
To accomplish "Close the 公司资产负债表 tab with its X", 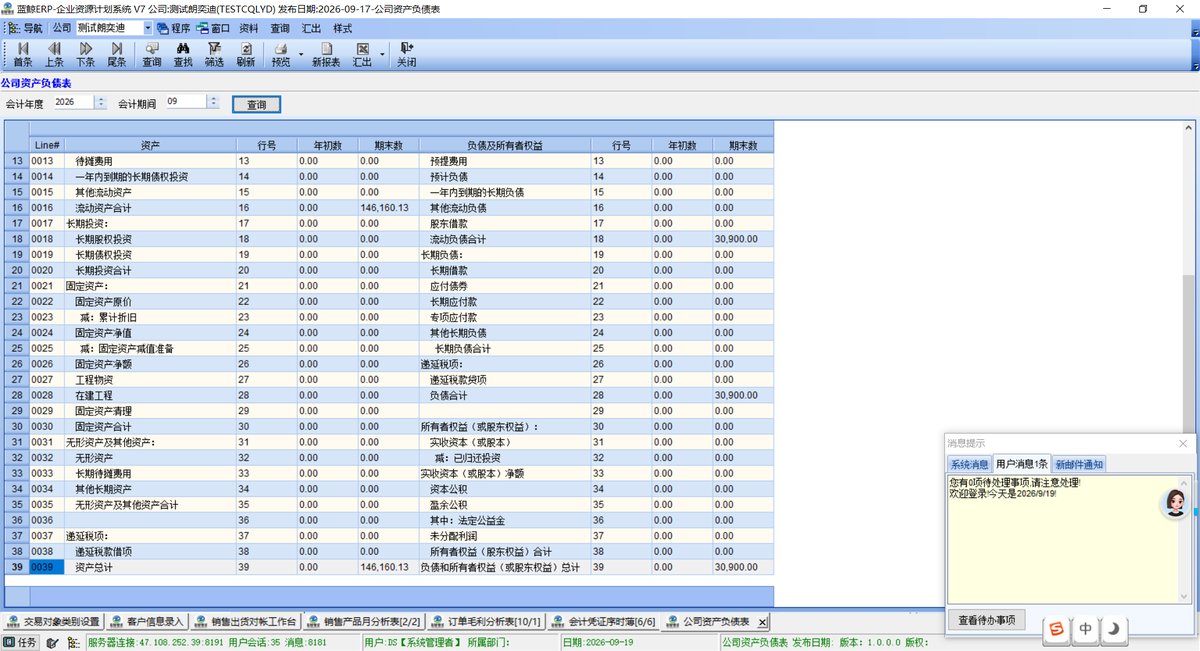I will pyautogui.click(x=762, y=622).
